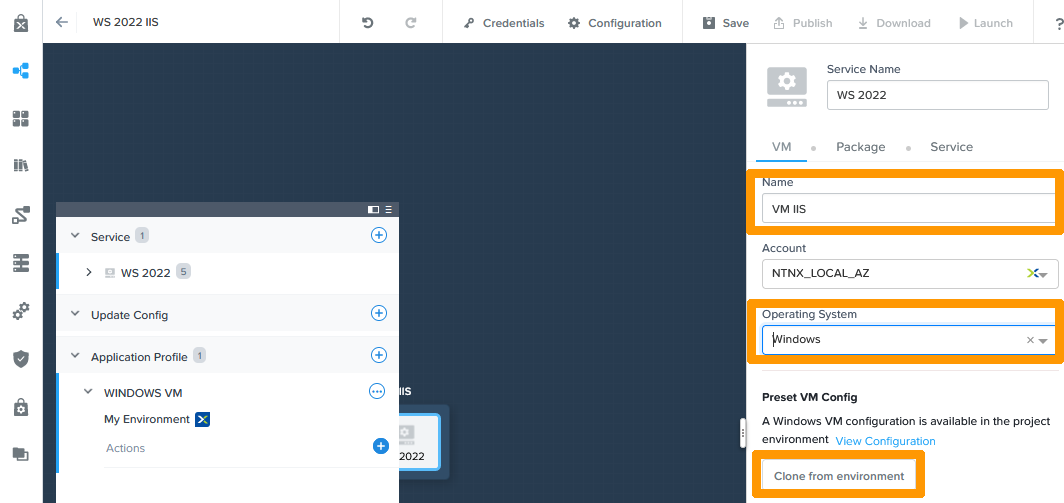Viewport: 1064px width, 503px height.
Task: Open the View Configuration link
Action: coord(885,441)
